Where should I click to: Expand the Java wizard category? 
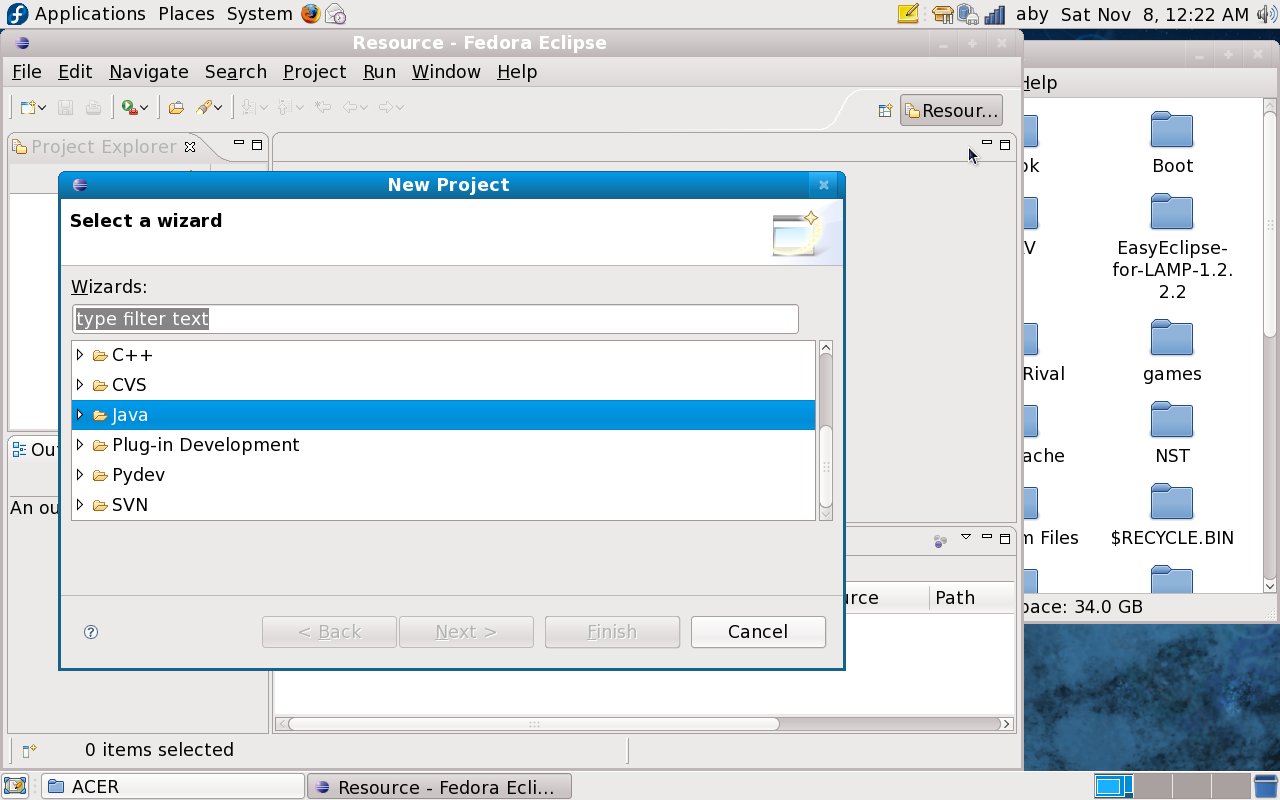(x=80, y=415)
